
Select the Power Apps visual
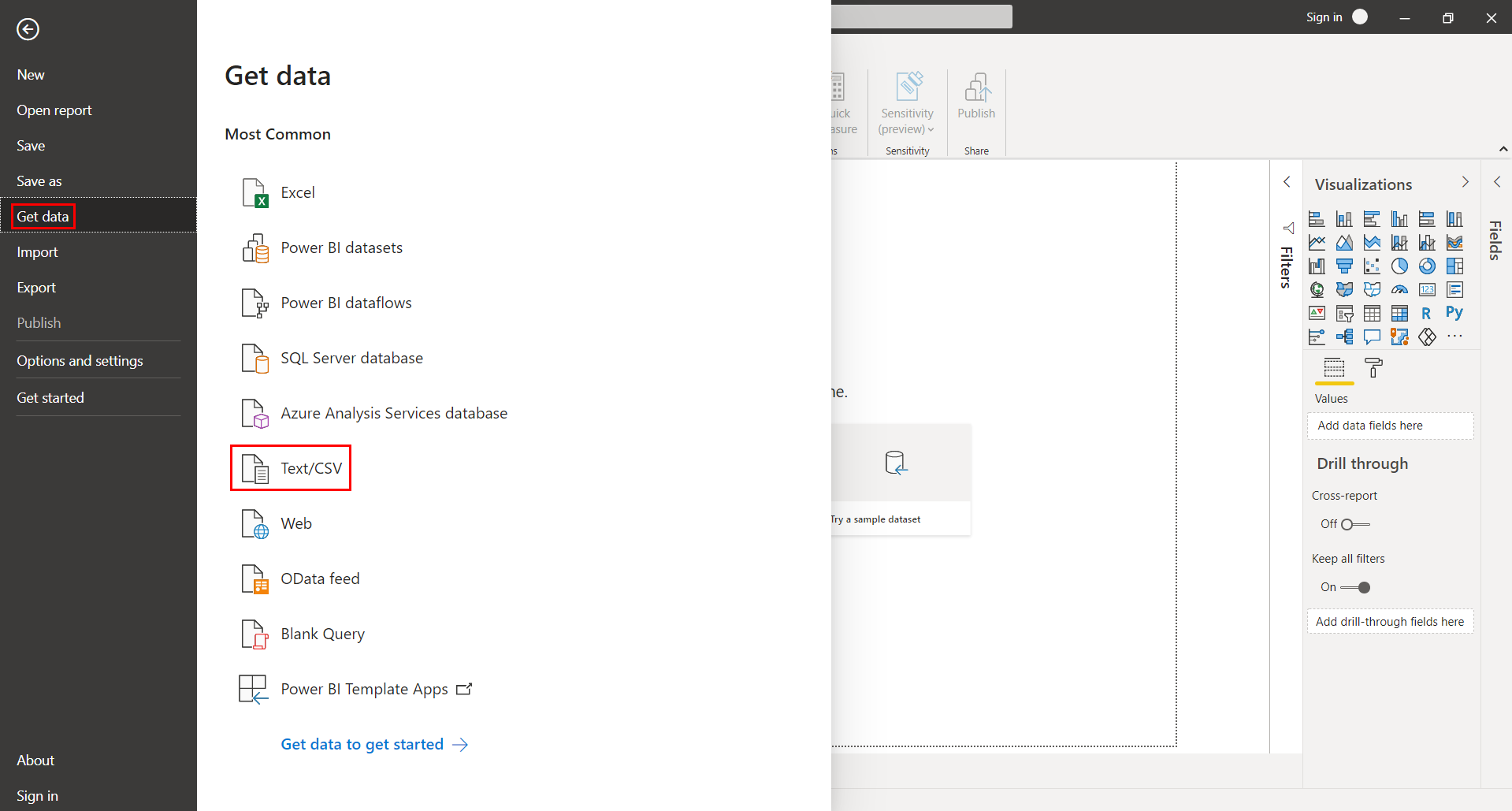click(1427, 337)
